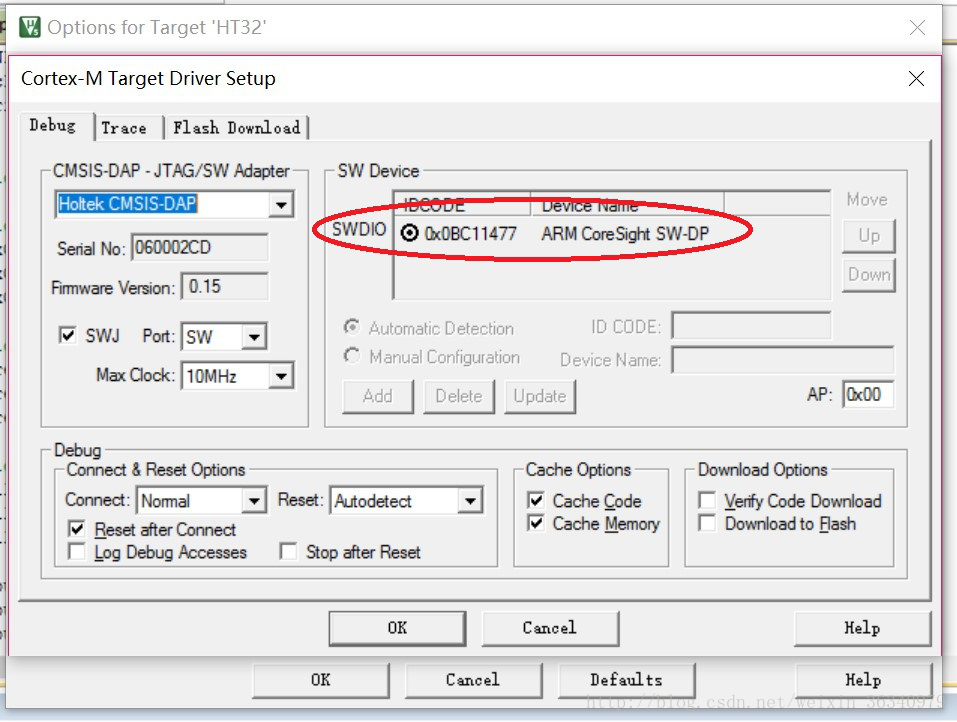Open the Flash Download tab
The height and width of the screenshot is (722, 957).
[237, 128]
